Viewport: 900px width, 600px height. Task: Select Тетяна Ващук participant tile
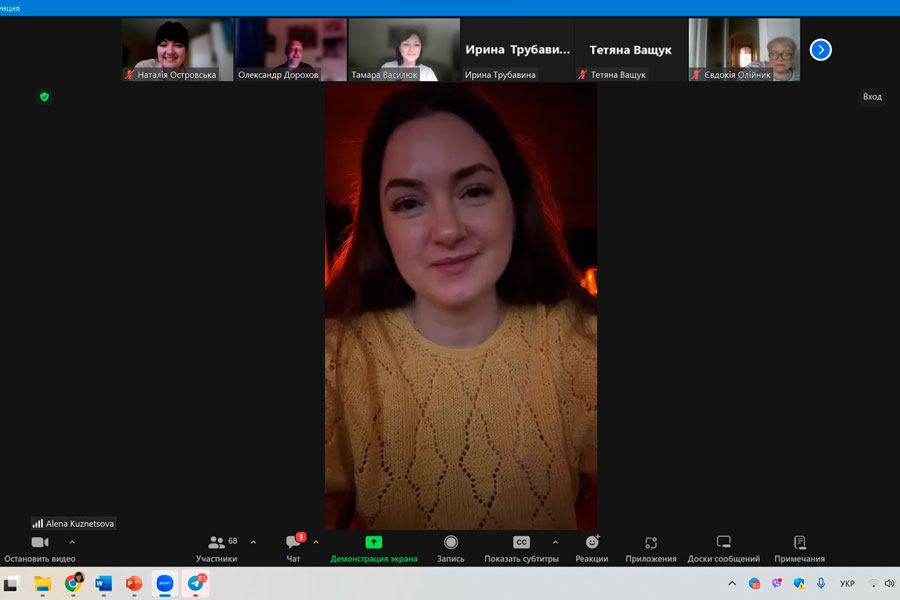coord(630,49)
